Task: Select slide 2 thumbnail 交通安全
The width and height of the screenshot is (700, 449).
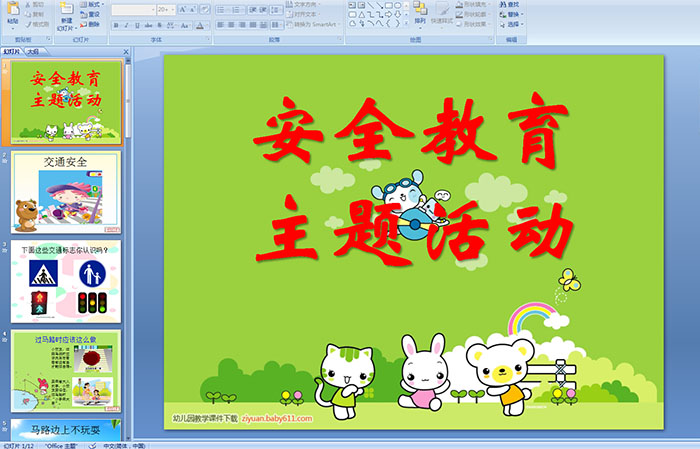Action: pos(66,192)
